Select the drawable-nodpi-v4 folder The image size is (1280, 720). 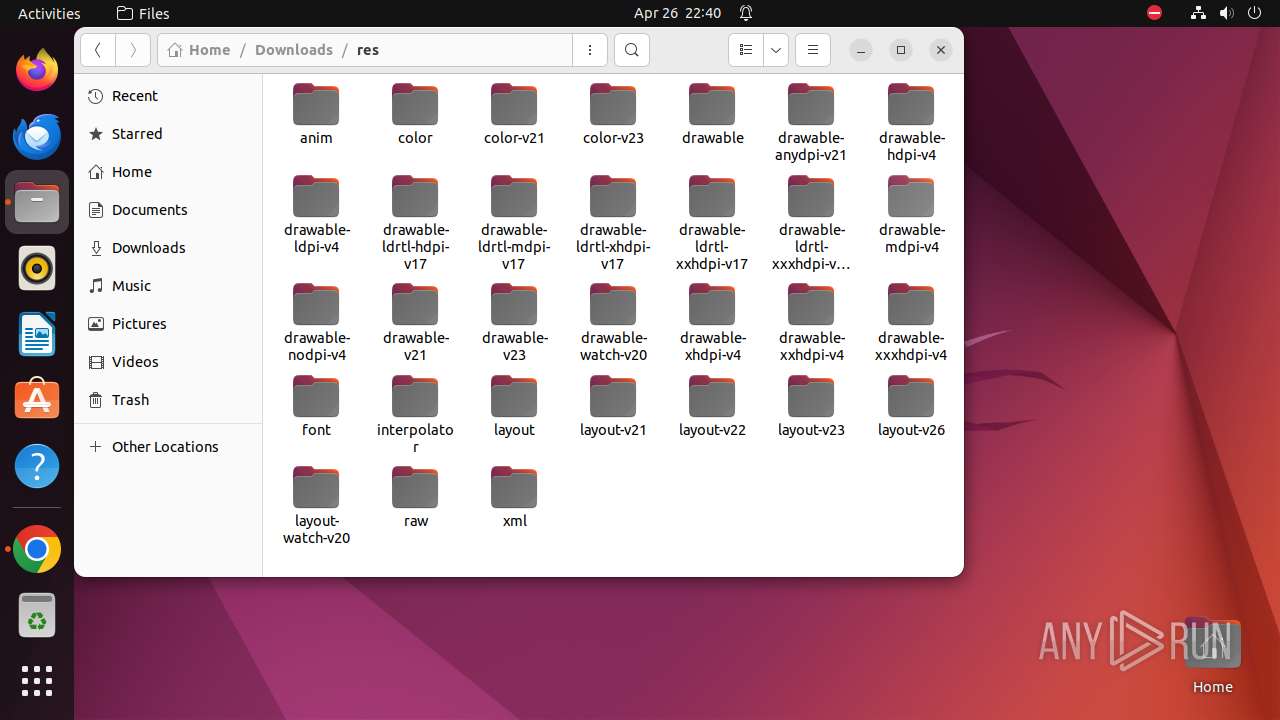coord(316,323)
